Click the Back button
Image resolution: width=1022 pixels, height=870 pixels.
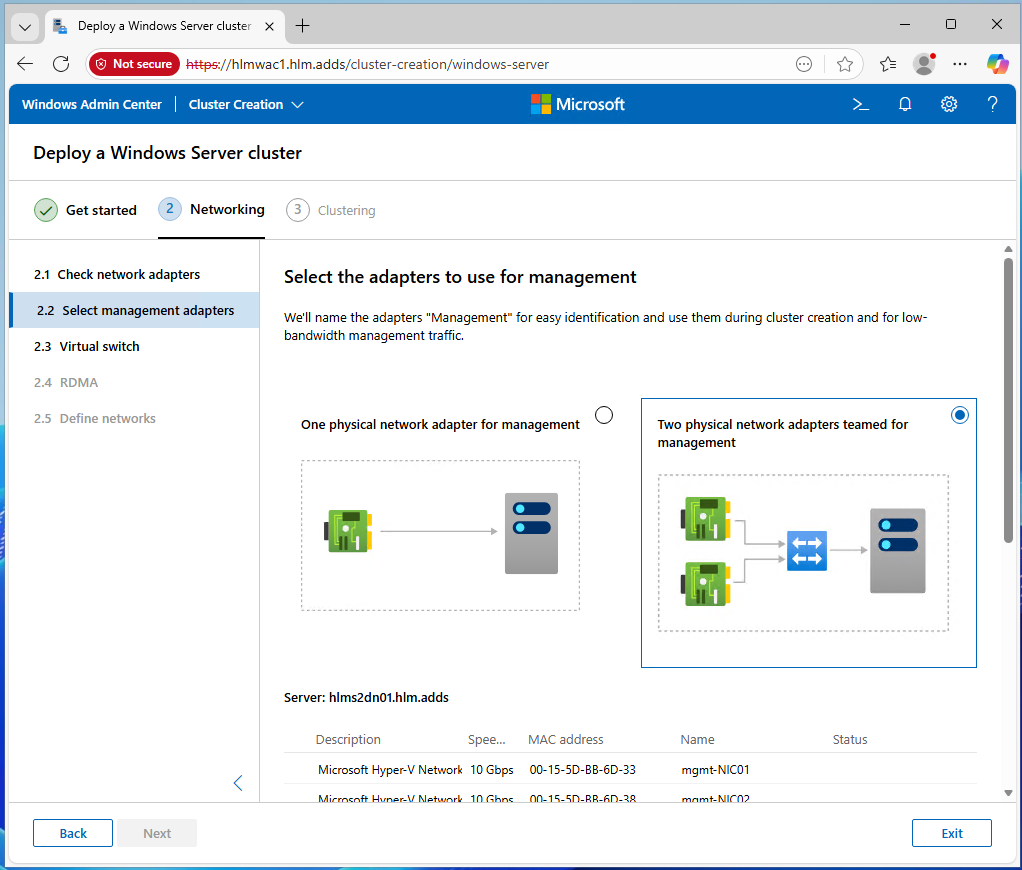tap(73, 833)
